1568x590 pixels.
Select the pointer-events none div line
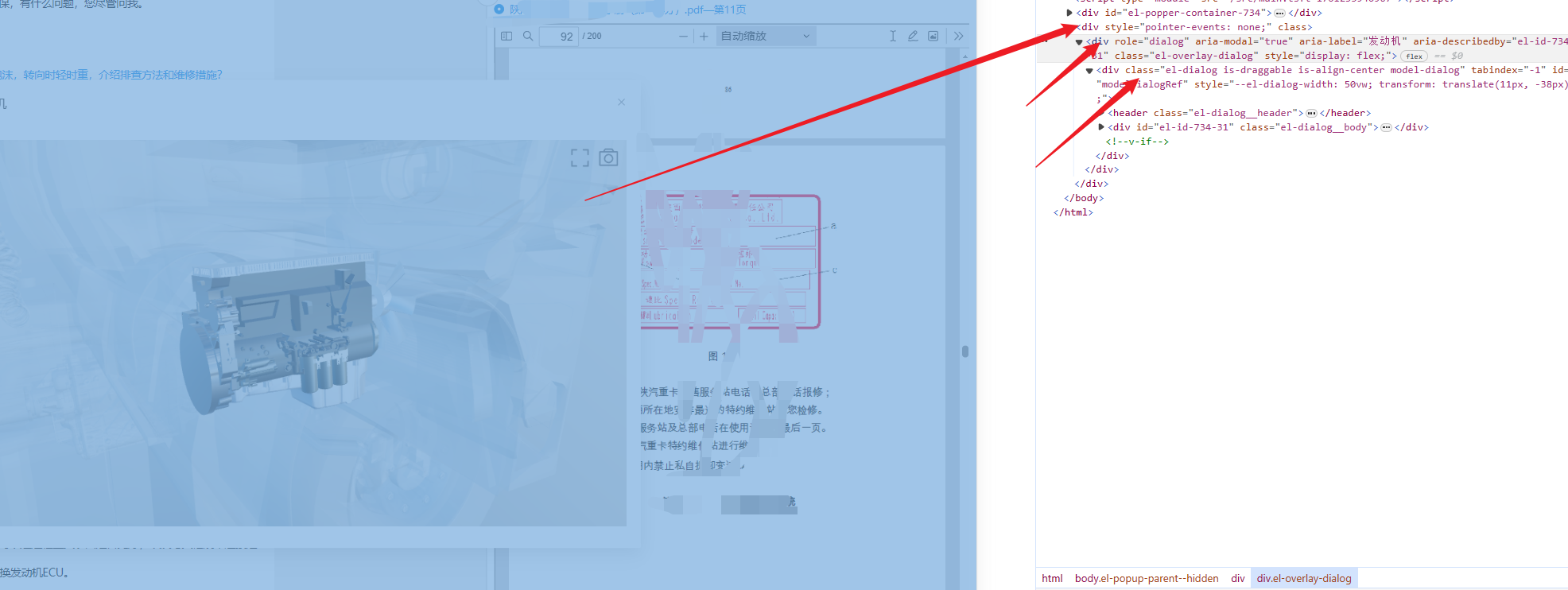click(x=1194, y=27)
